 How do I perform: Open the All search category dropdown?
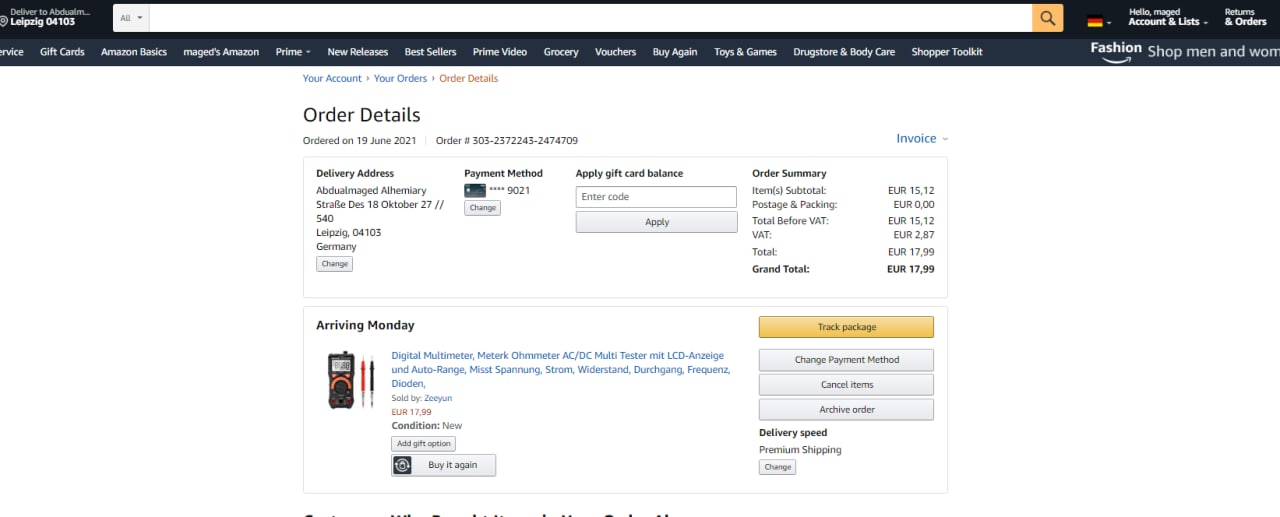point(131,18)
